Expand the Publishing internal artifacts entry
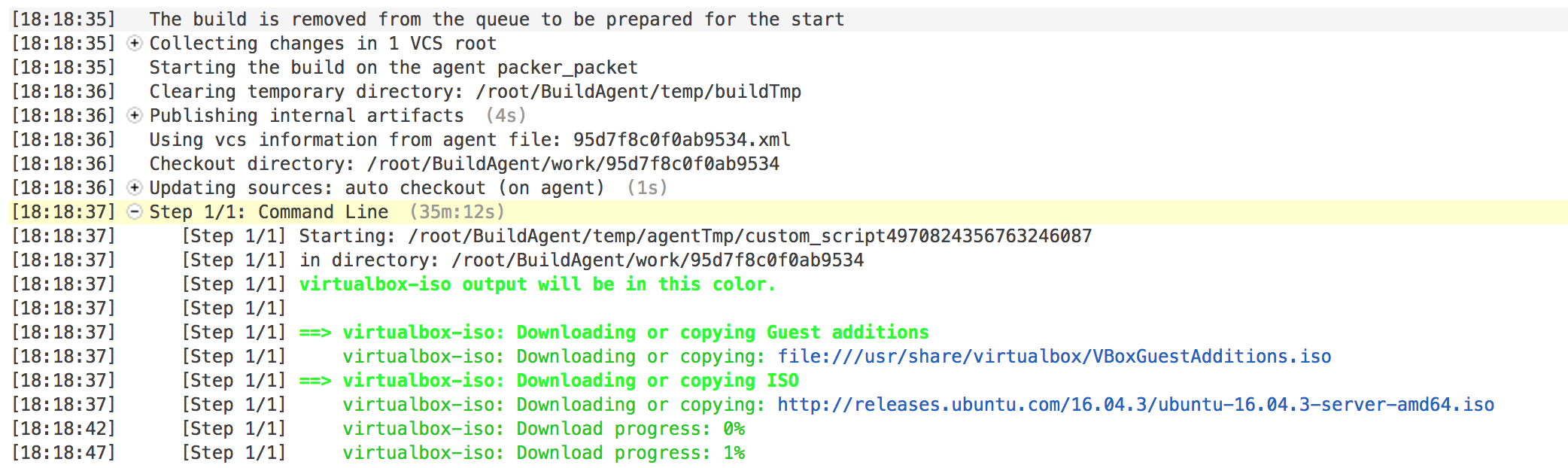This screenshot has height=468, width=1568. pos(134,116)
